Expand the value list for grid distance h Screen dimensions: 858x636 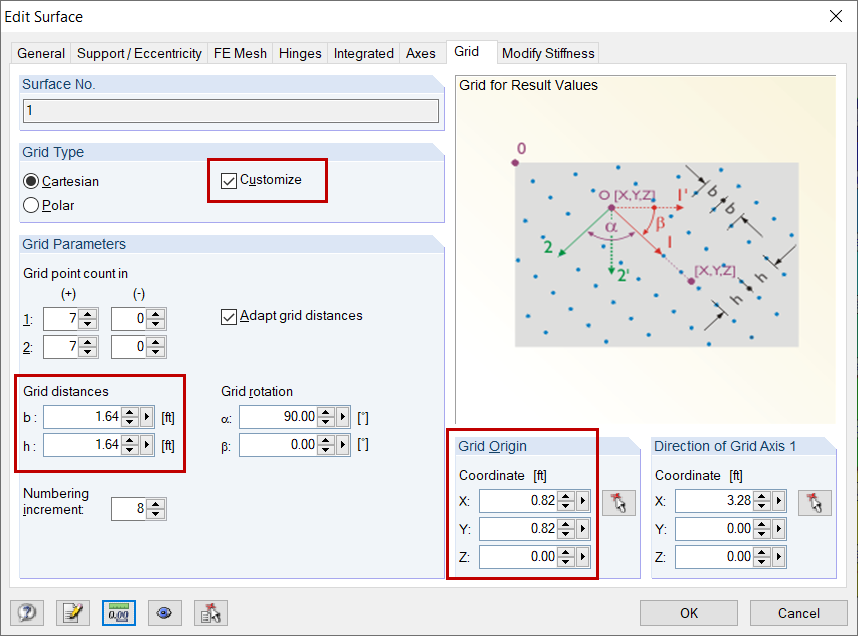(x=145, y=443)
